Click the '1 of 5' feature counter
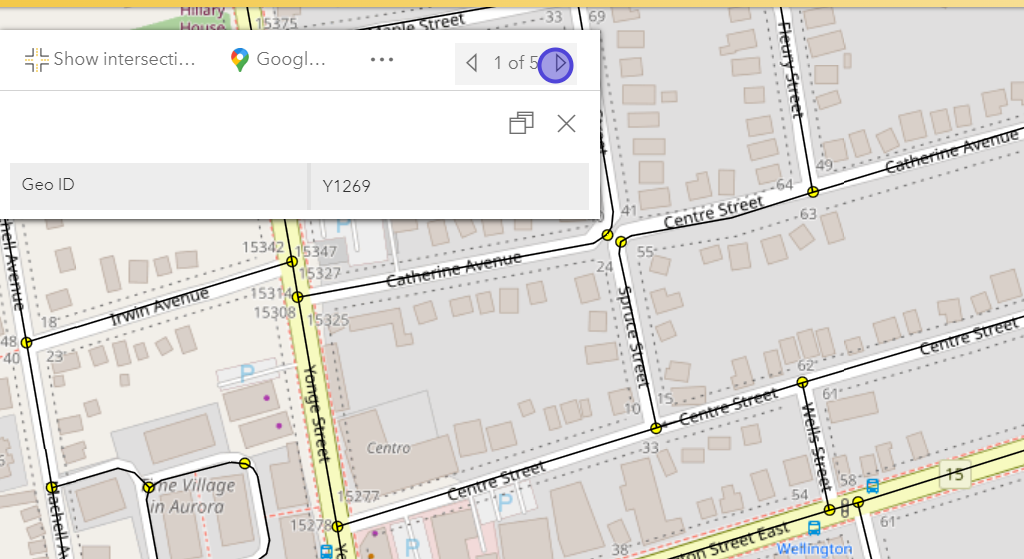The height and width of the screenshot is (559, 1024). coord(514,64)
